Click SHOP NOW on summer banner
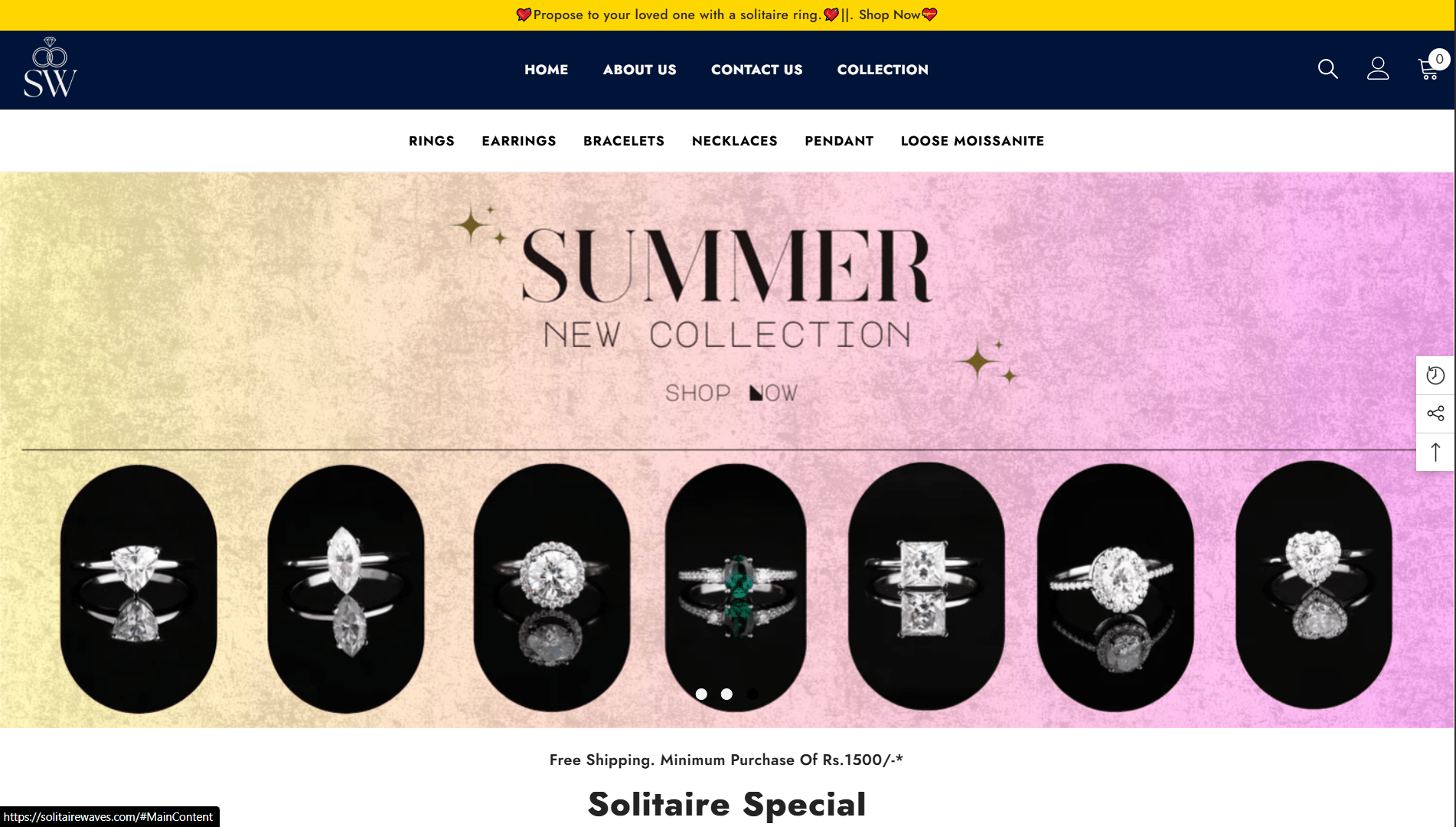1456x827 pixels. [731, 393]
